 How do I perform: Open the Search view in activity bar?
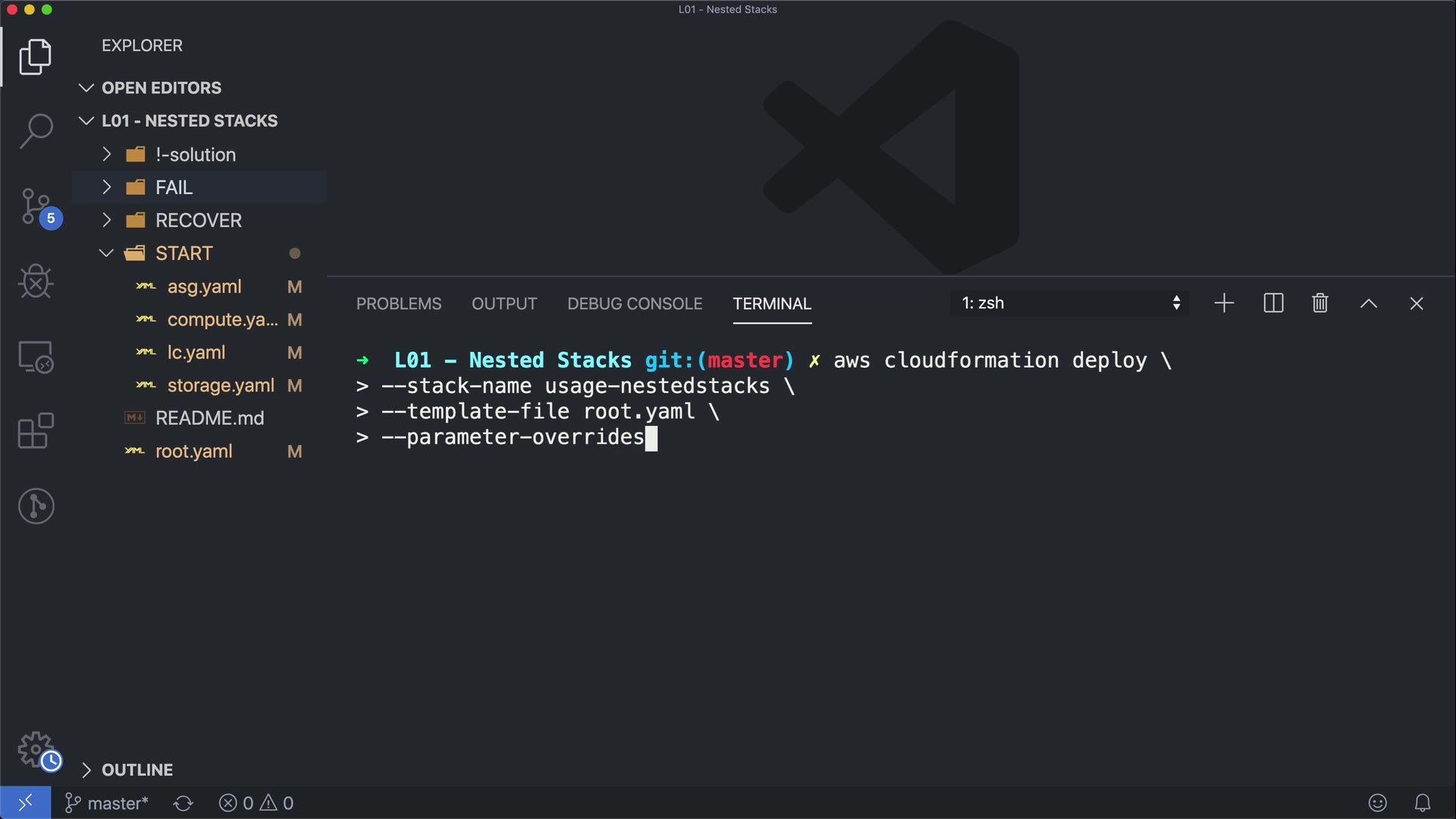coord(36,130)
